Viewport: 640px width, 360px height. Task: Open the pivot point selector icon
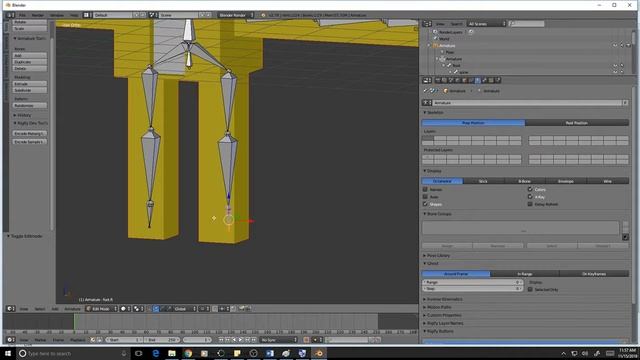point(138,309)
